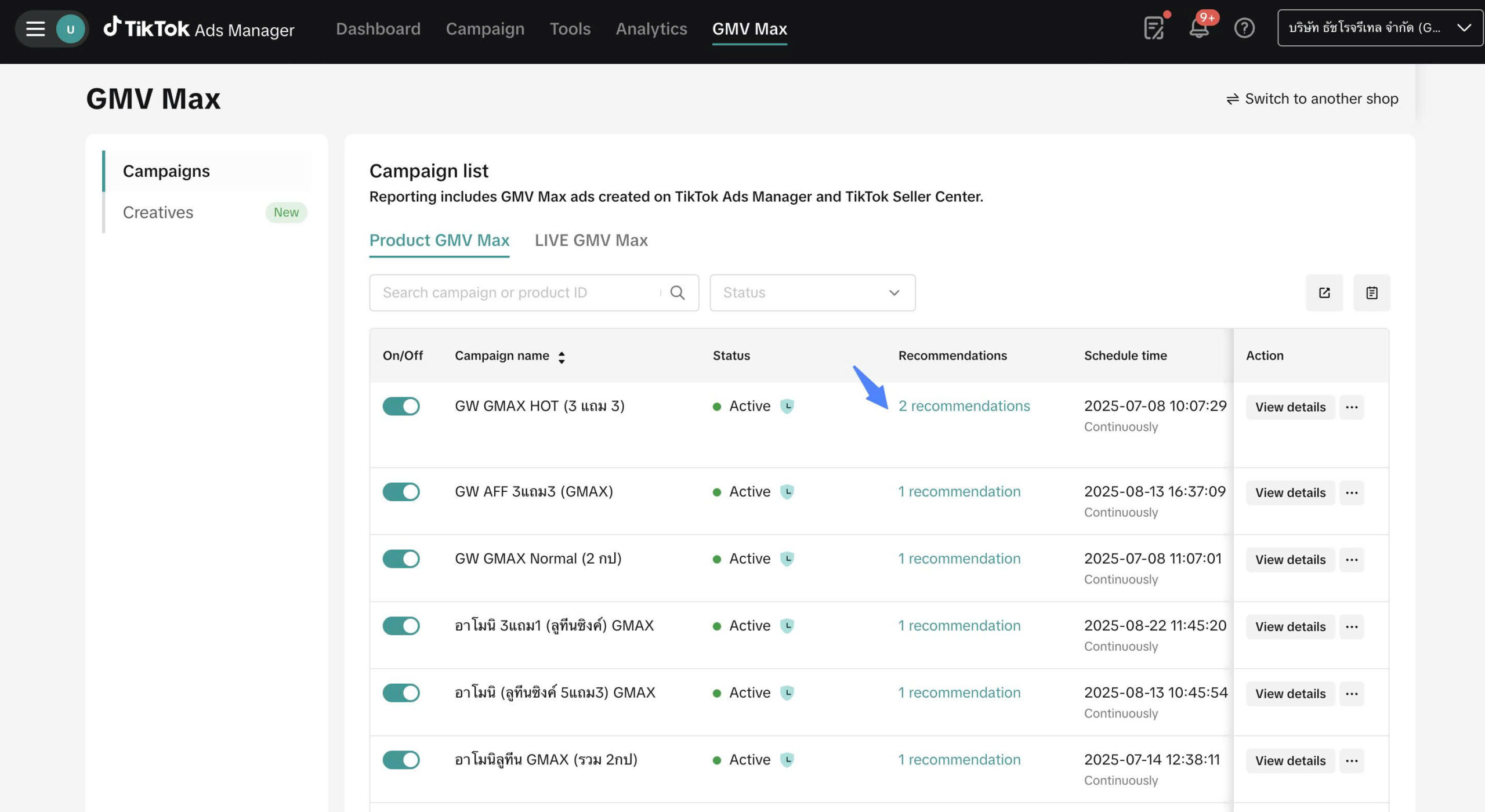Toggle off อาโมนิลูทีน GMAX (รวม 2กป) campaign
Screen dimensions: 1485x812
401,760
